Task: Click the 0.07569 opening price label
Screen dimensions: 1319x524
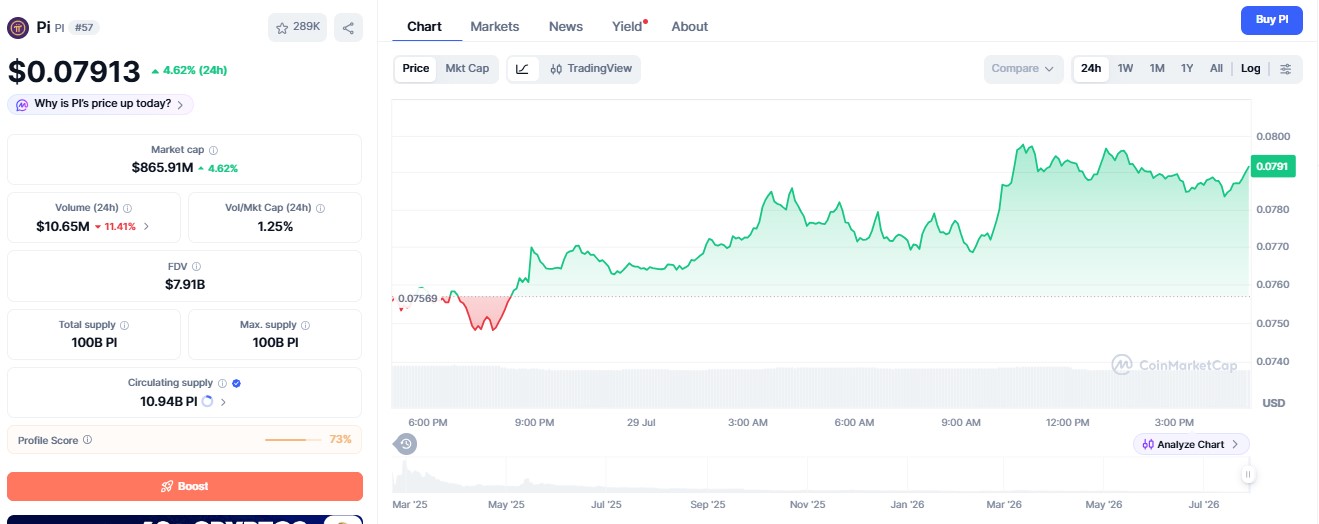Action: click(417, 298)
